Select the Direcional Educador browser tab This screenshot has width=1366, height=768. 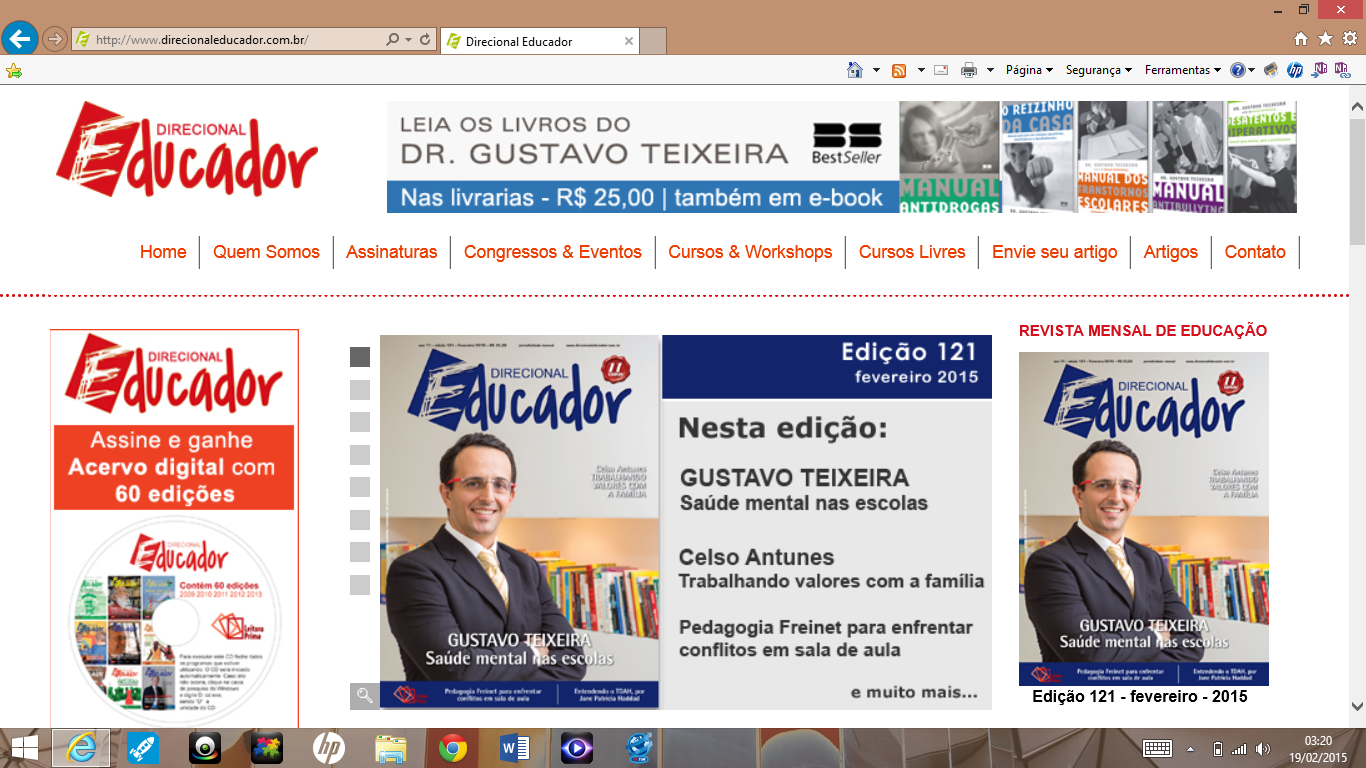point(540,41)
